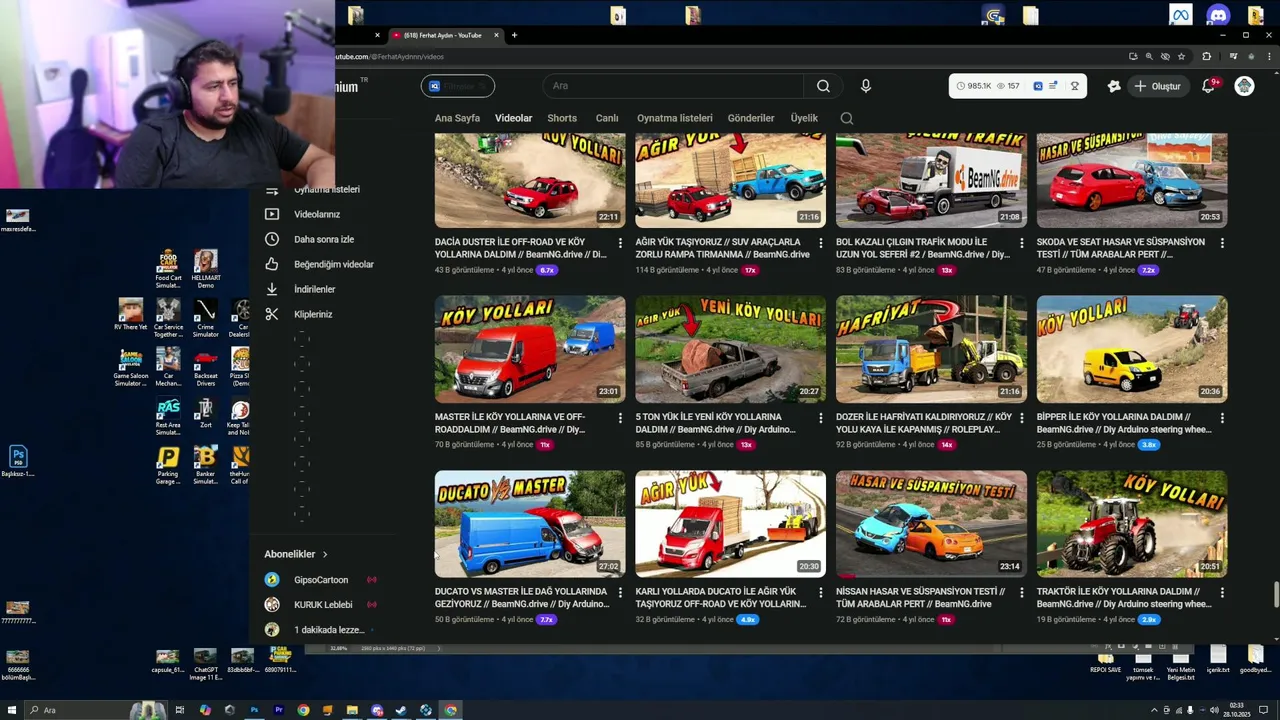Open Discord icon at top of screen
1280x720 pixels.
click(1217, 15)
